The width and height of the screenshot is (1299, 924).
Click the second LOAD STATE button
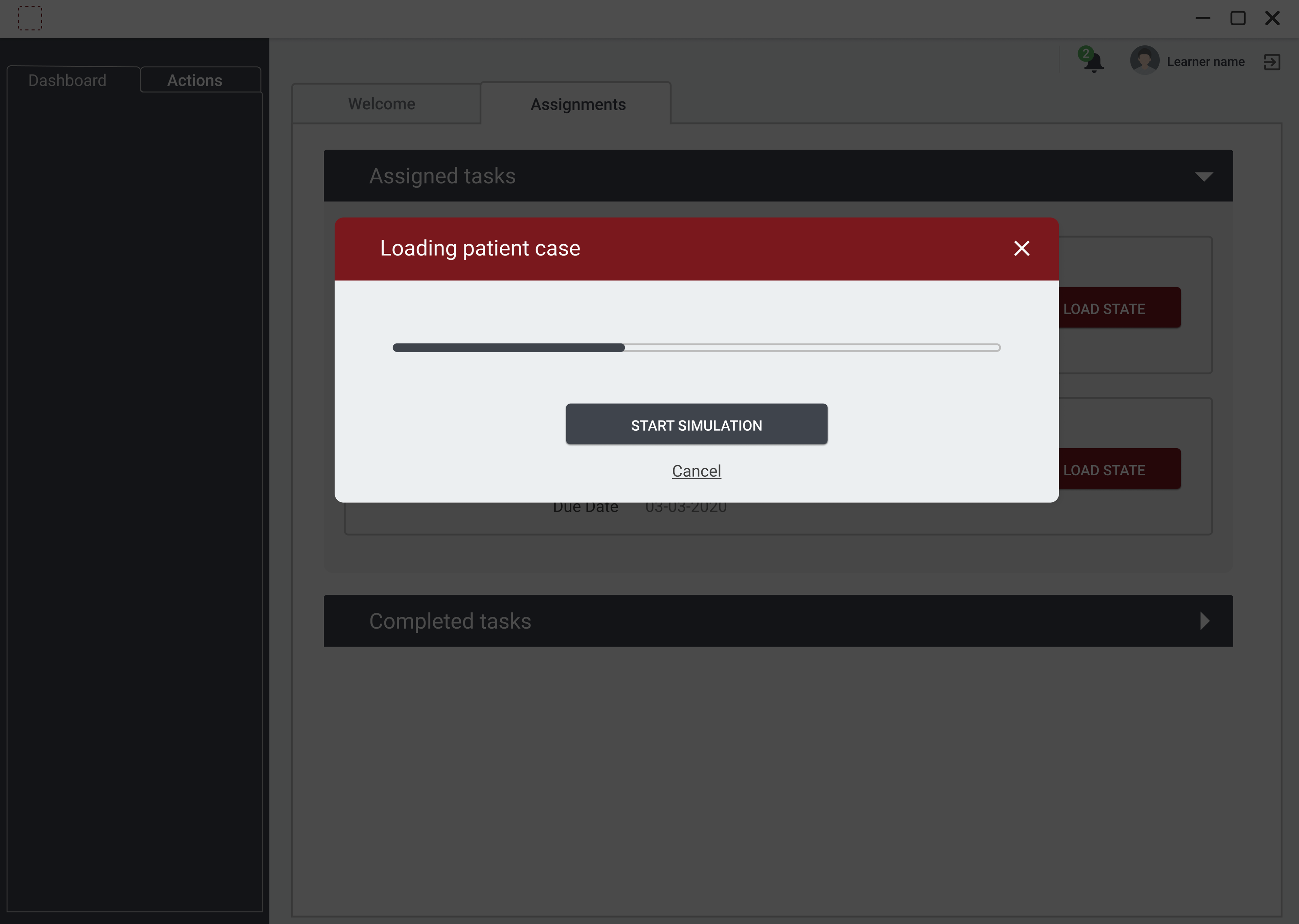(1119, 469)
